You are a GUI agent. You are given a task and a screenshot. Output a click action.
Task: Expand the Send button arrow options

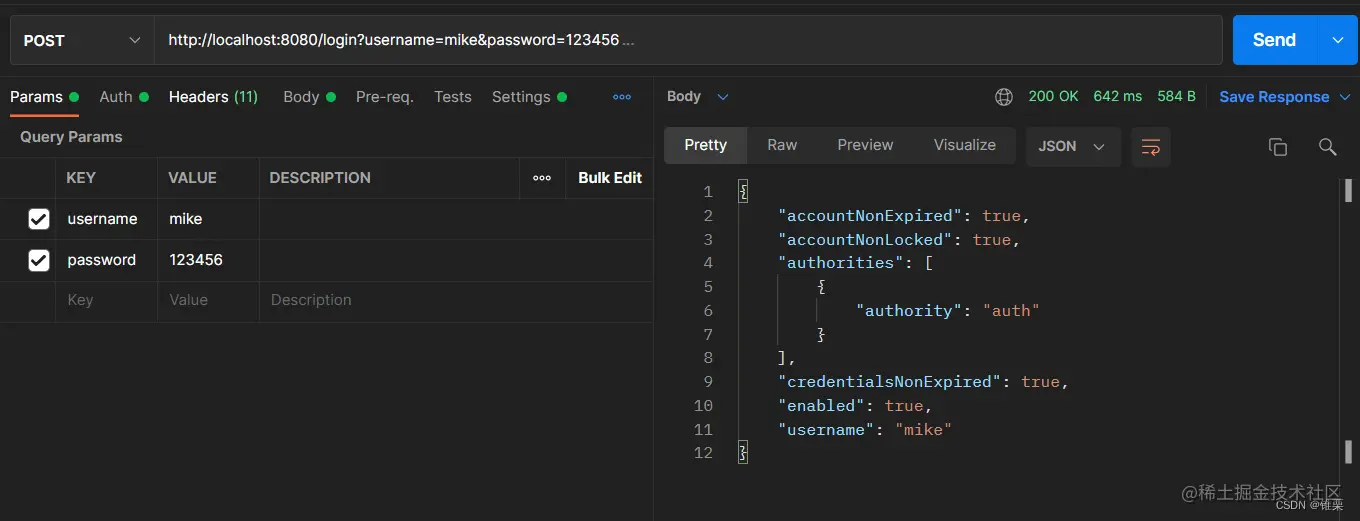(1338, 40)
